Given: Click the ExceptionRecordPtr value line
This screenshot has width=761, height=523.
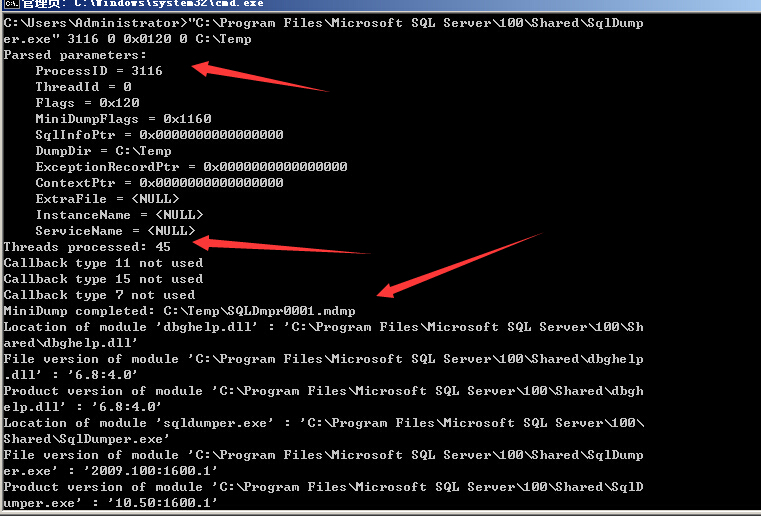Looking at the screenshot, I should pos(191,167).
